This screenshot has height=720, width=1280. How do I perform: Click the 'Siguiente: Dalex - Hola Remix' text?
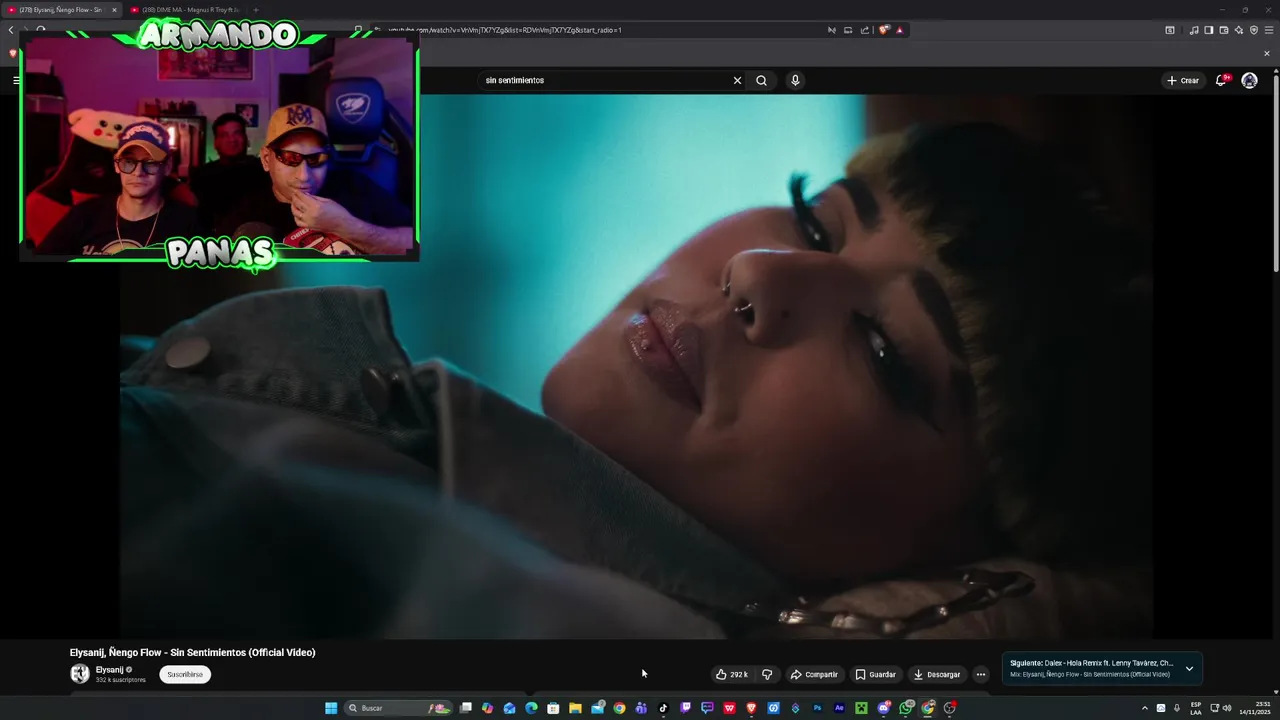coord(1091,662)
